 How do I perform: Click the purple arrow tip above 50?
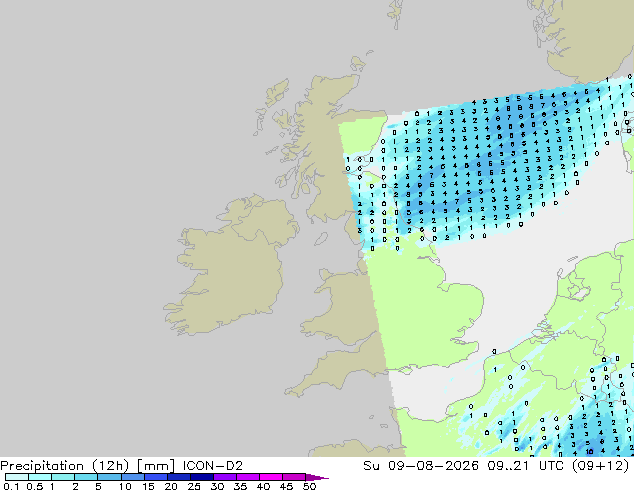tap(317, 477)
